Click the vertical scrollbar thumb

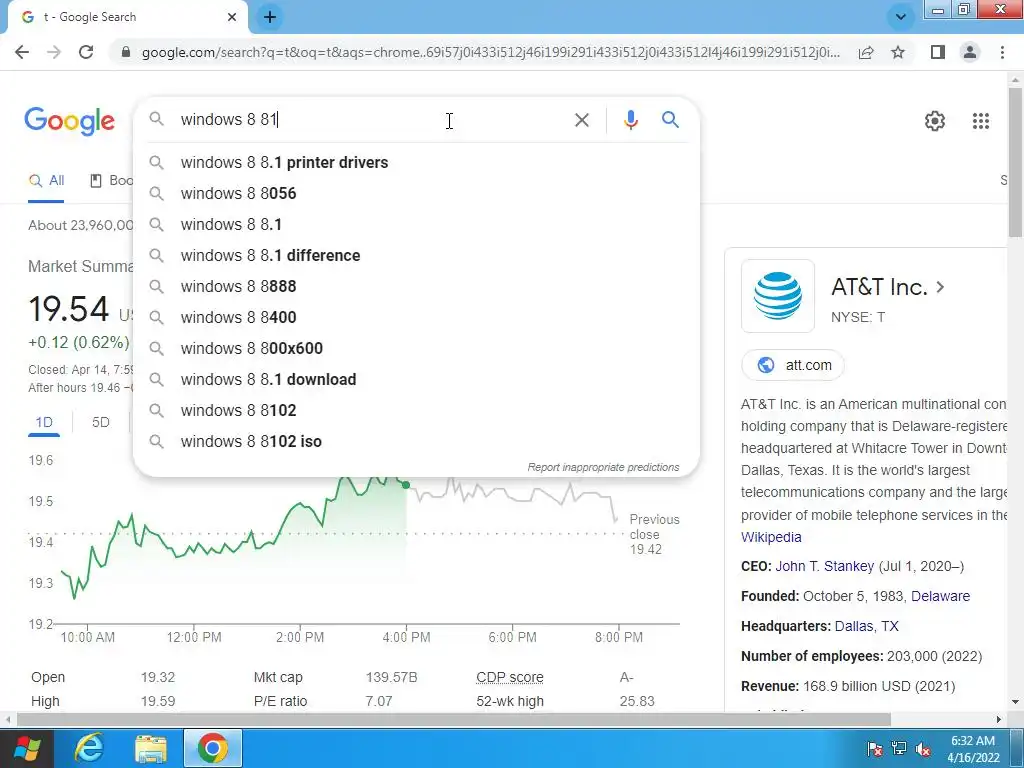click(1015, 161)
